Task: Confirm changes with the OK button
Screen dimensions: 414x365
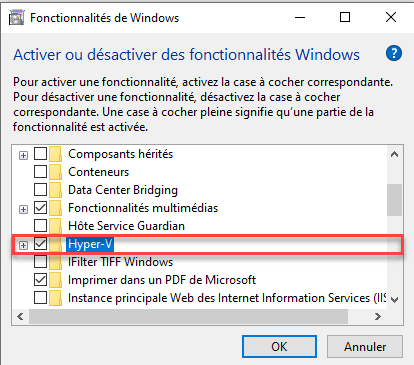Action: click(279, 347)
